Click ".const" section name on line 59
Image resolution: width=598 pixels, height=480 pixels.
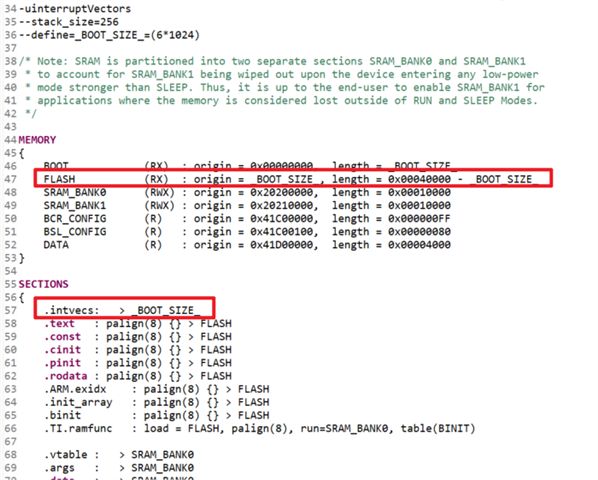pos(62,337)
